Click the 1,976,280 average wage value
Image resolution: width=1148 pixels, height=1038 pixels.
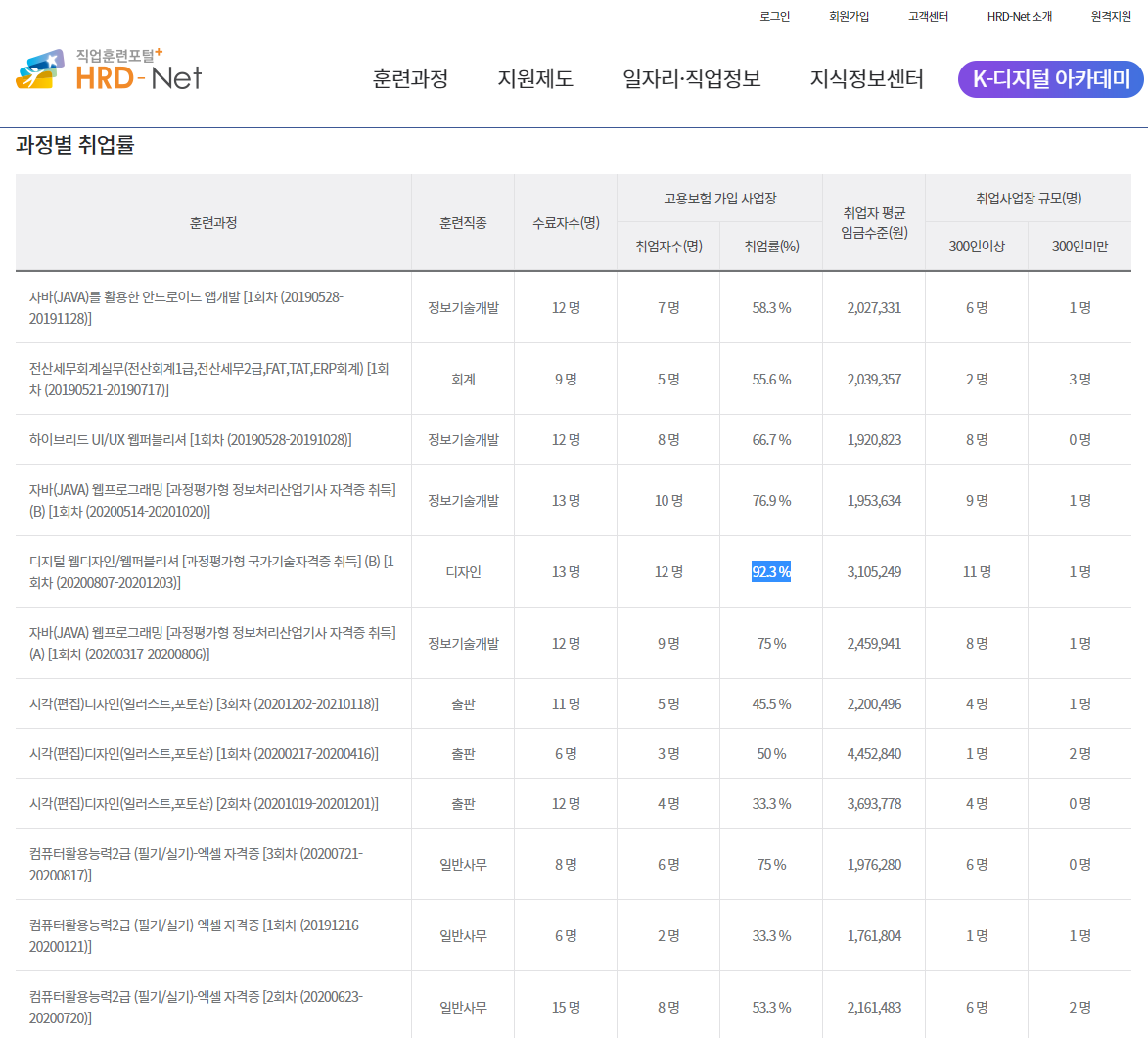click(x=874, y=865)
